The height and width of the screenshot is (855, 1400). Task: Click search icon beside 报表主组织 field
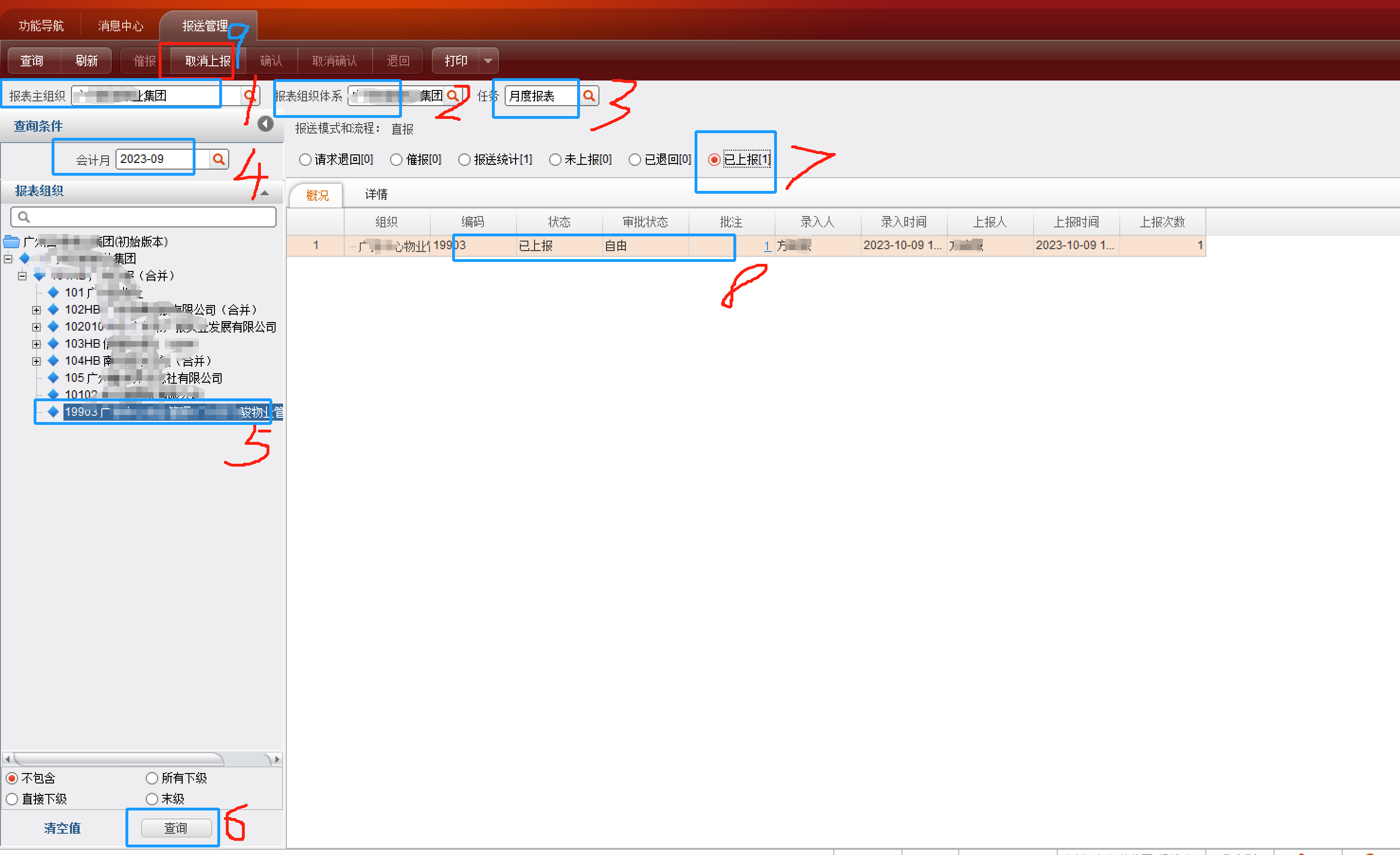click(249, 96)
